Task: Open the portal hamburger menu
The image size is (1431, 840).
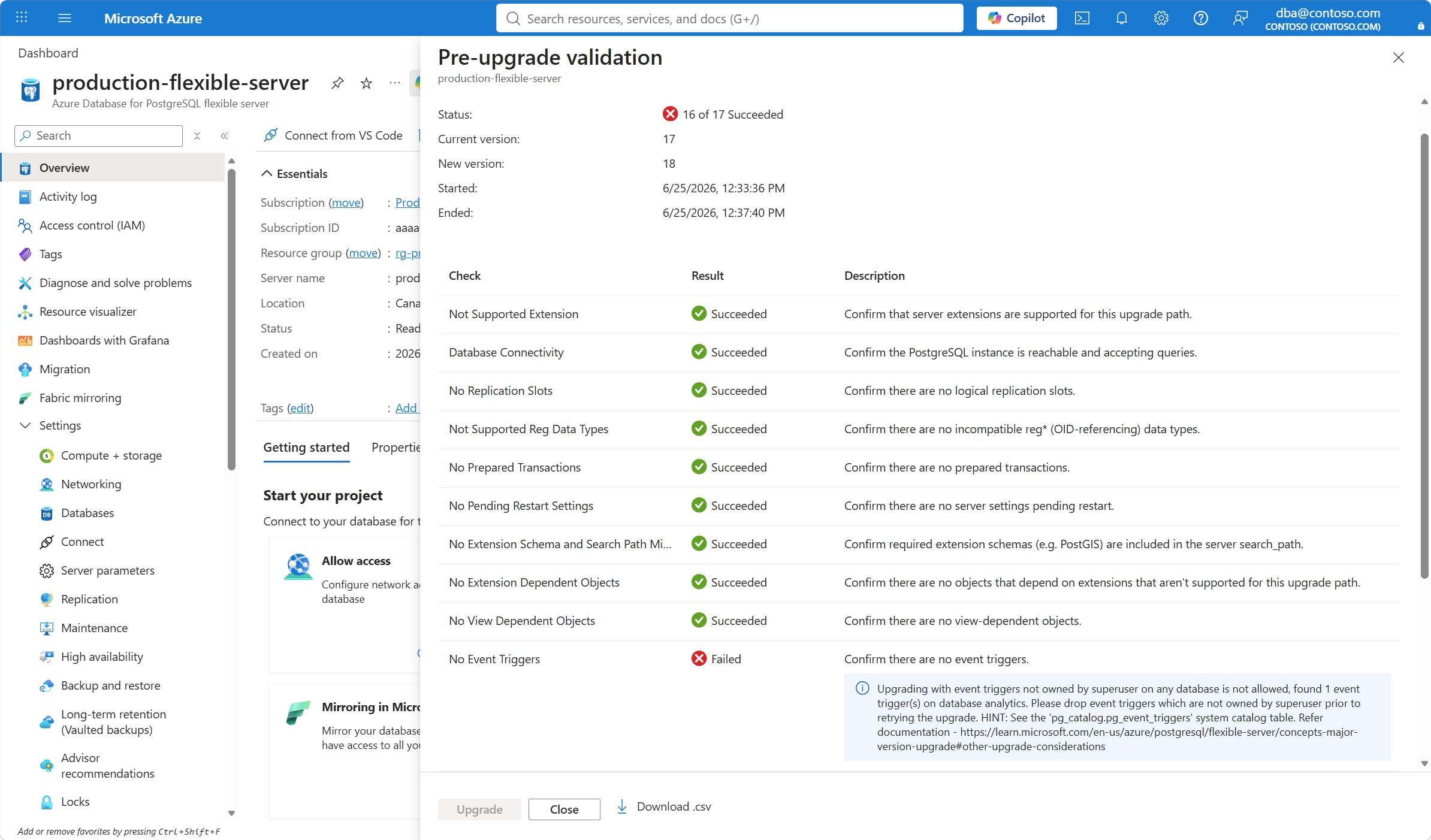Action: 65,18
